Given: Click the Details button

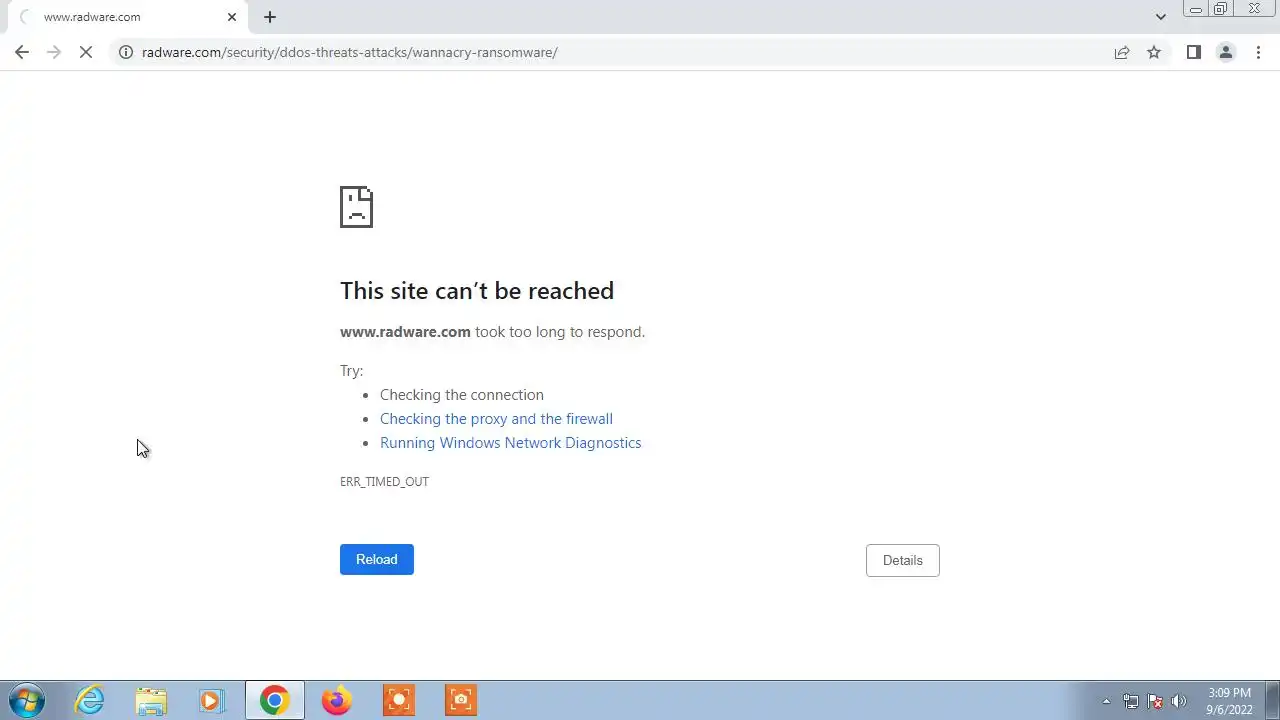Looking at the screenshot, I should click(x=903, y=560).
